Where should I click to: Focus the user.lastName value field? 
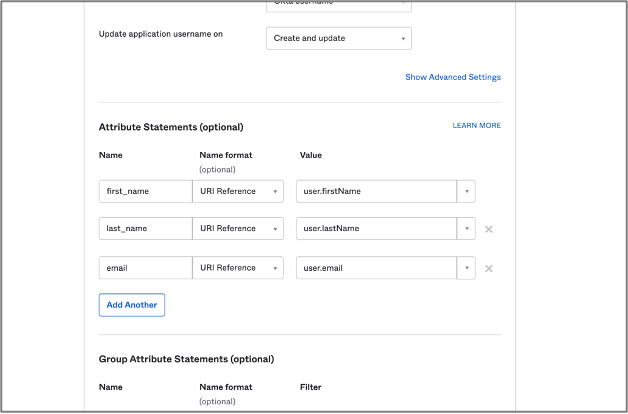(376, 229)
